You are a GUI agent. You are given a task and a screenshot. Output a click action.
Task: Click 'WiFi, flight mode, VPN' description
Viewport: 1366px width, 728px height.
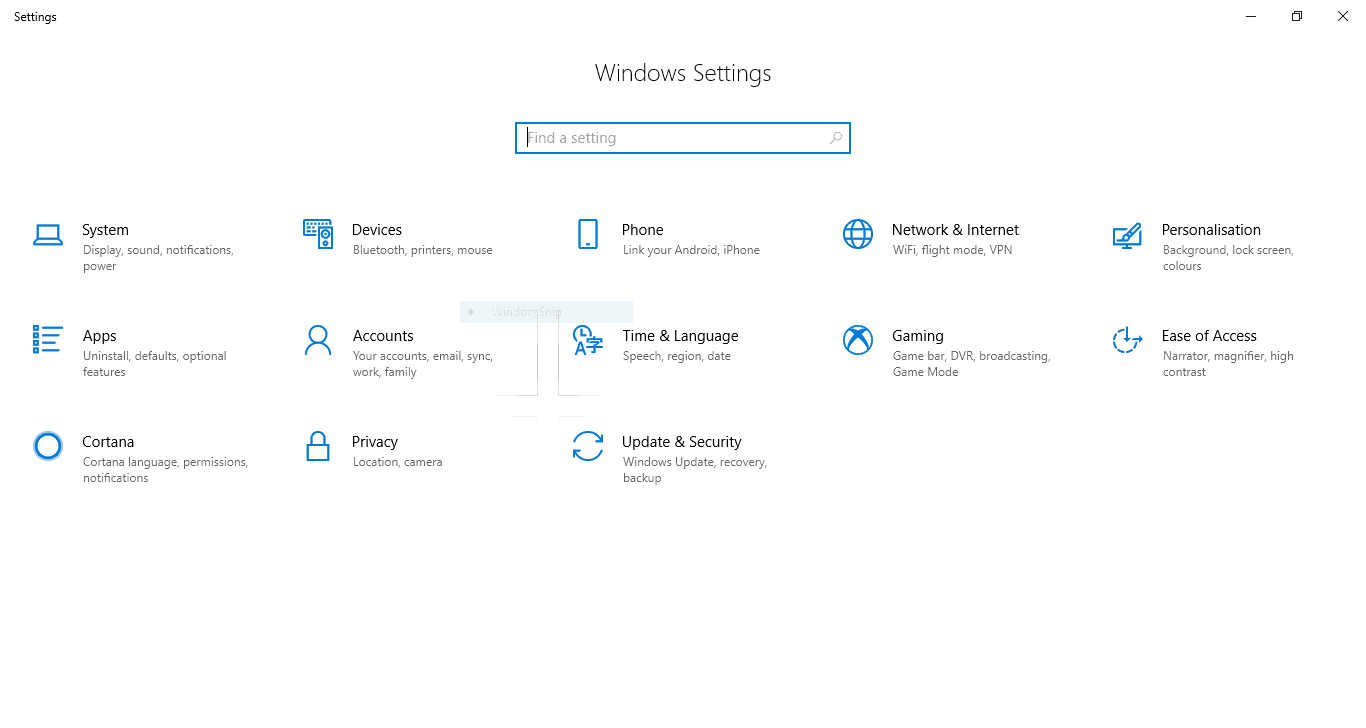click(952, 250)
